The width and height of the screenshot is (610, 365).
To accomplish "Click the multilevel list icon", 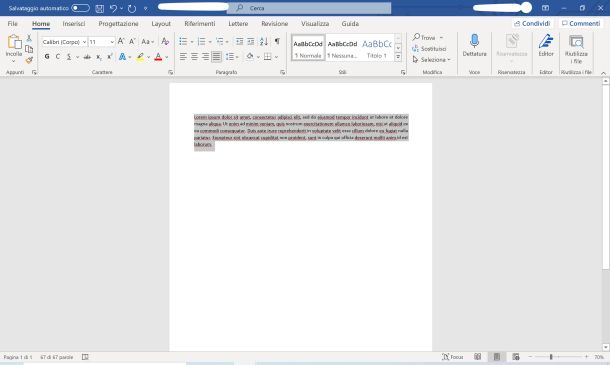I will 220,41.
